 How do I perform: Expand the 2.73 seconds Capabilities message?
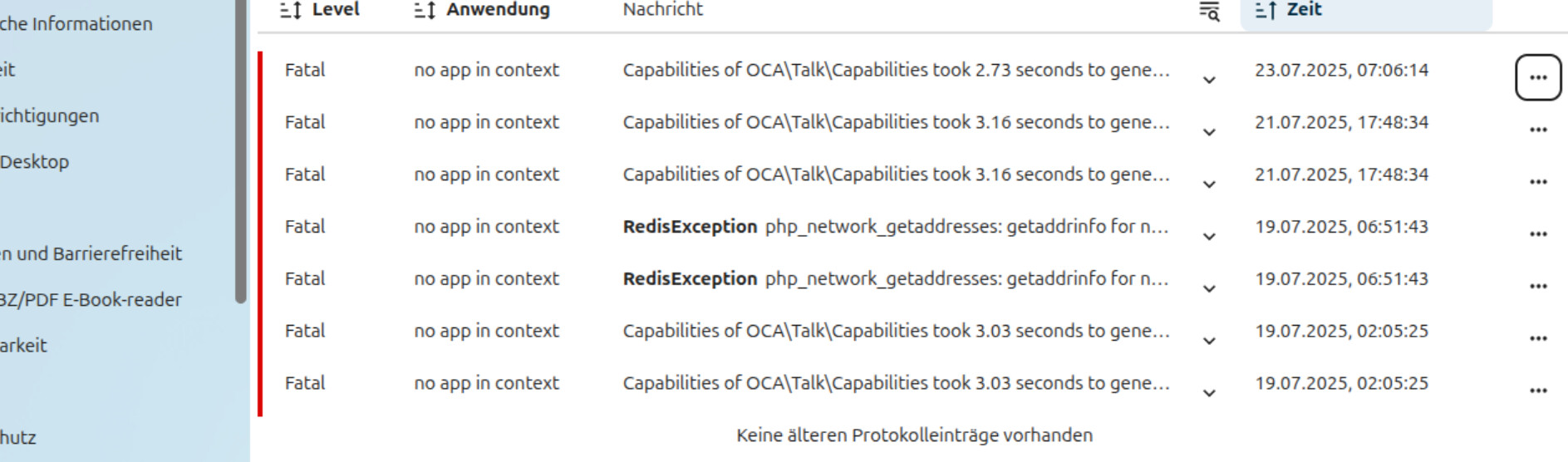click(1209, 80)
